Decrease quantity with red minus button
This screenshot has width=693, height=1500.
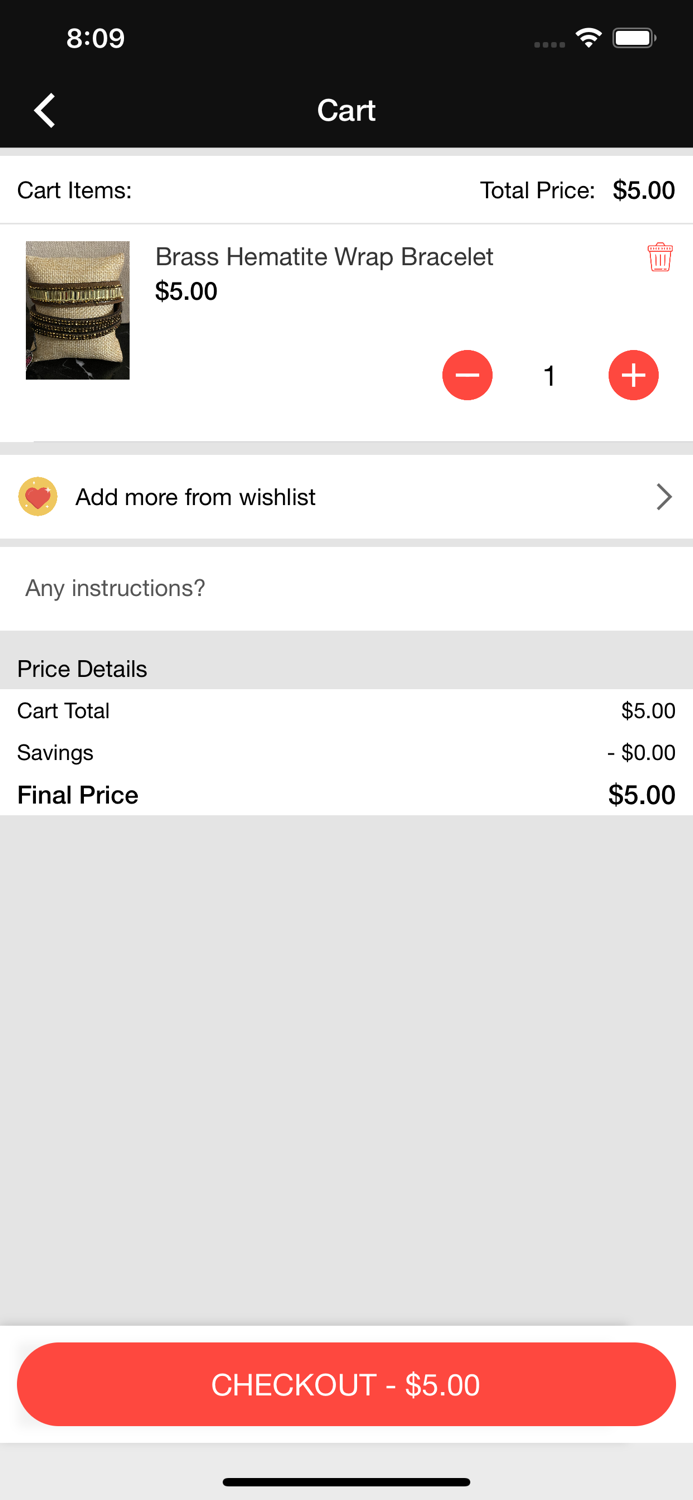(467, 375)
